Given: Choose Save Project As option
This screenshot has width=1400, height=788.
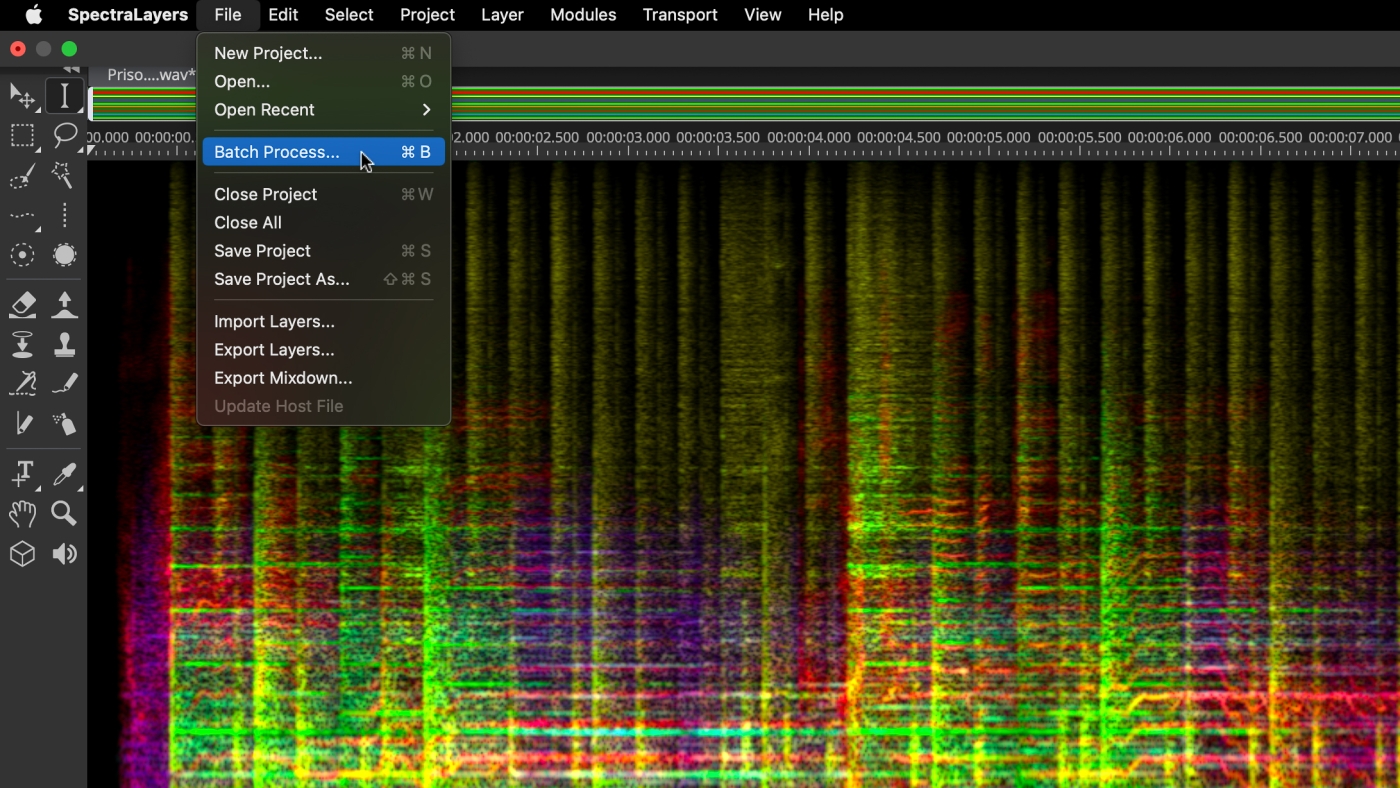Looking at the screenshot, I should (282, 279).
